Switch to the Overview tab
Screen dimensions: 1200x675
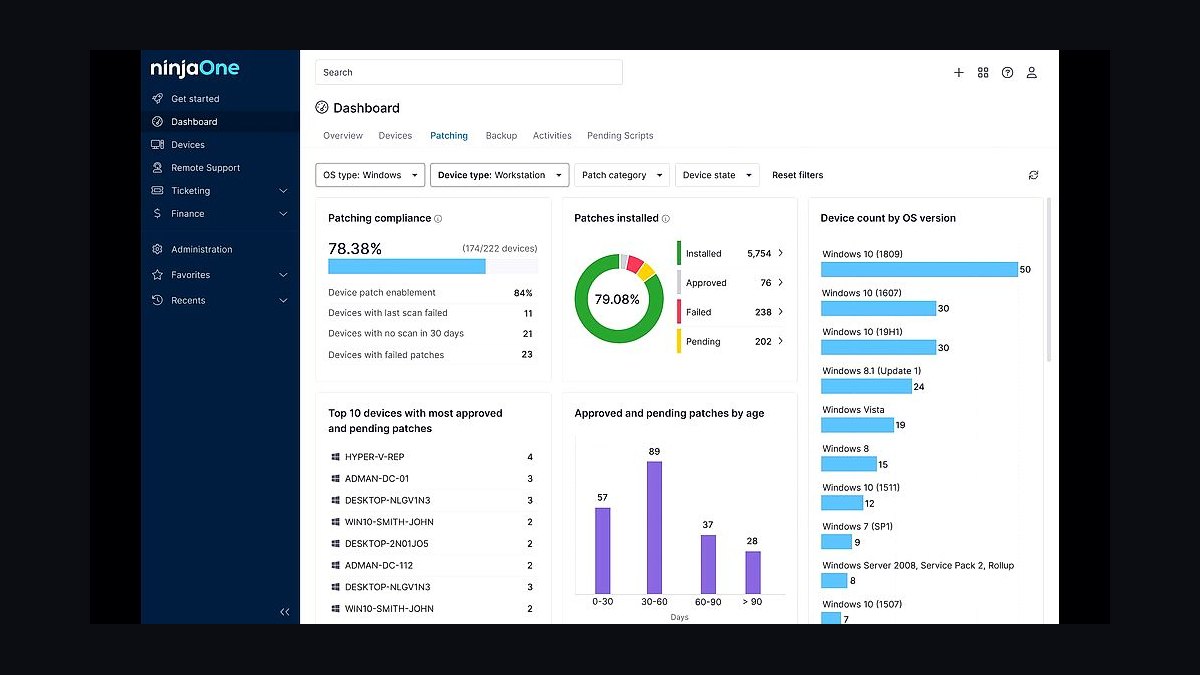coord(343,136)
